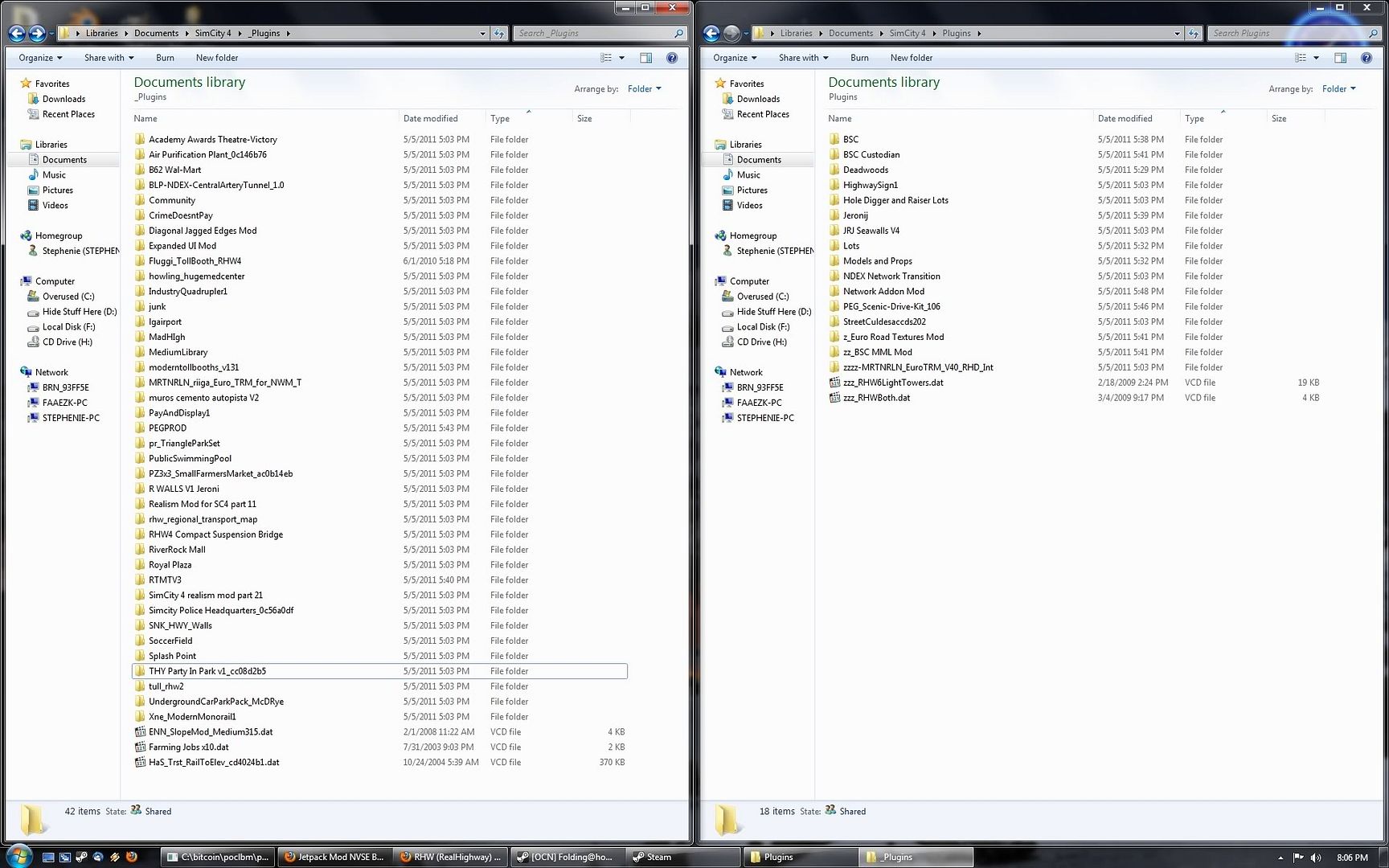Switch to Folding@home taskbar button

(567, 857)
